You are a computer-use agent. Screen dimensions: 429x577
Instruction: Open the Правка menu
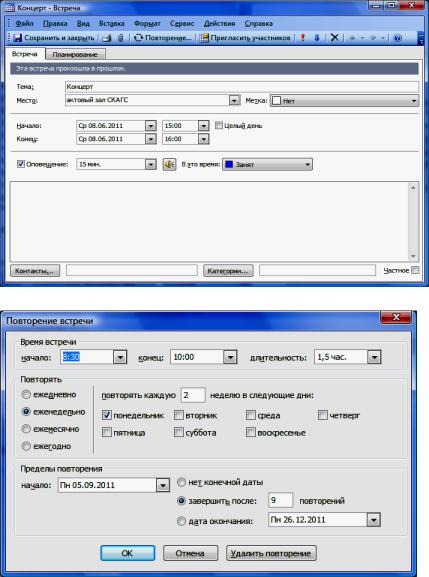click(x=55, y=24)
